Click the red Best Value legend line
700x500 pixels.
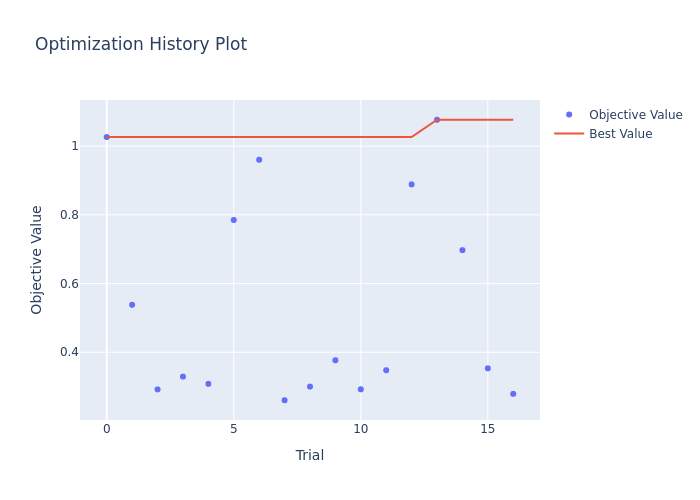point(569,134)
